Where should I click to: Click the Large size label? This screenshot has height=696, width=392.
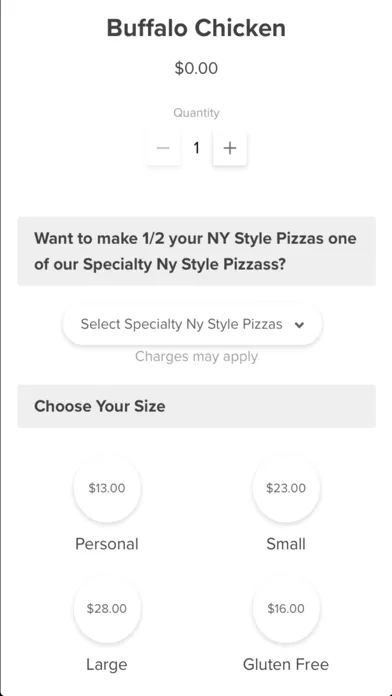click(x=107, y=664)
